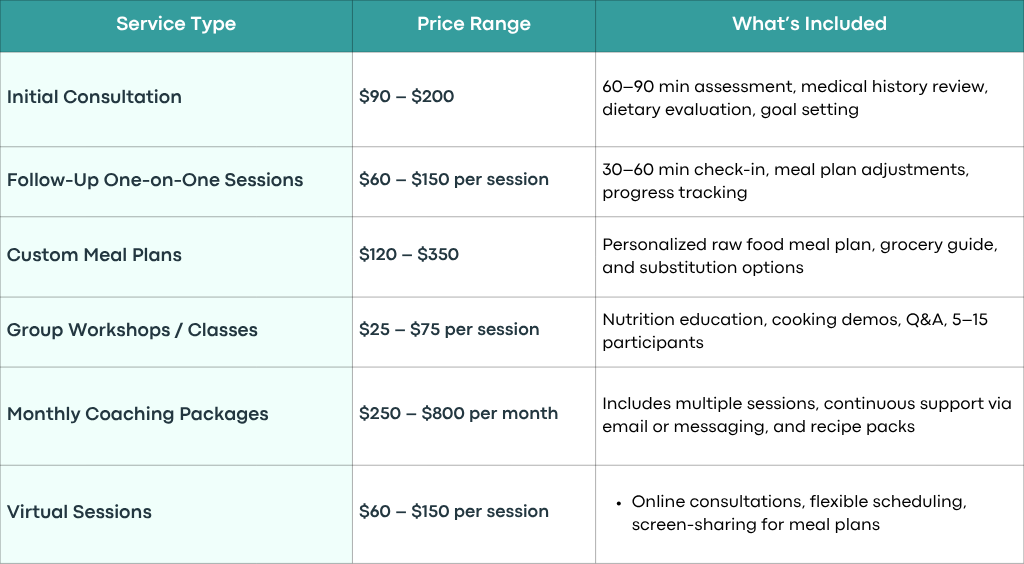Click the Nutrition education, cooking demos description
Viewport: 1024px width, 564px height.
[x=795, y=331]
